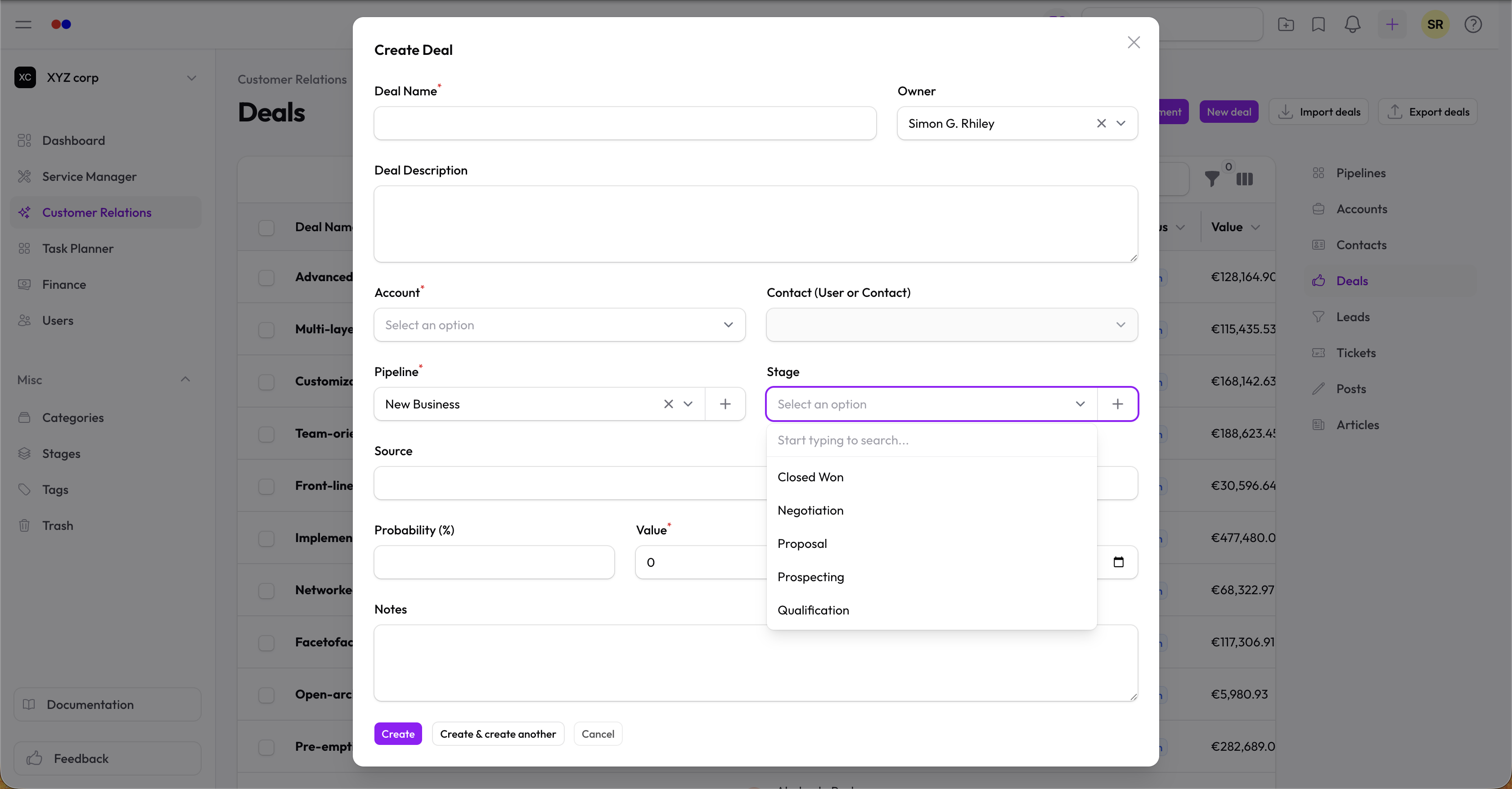Click the purple plus quick-add icon
Screen dimensions: 1512x789
point(1392,24)
